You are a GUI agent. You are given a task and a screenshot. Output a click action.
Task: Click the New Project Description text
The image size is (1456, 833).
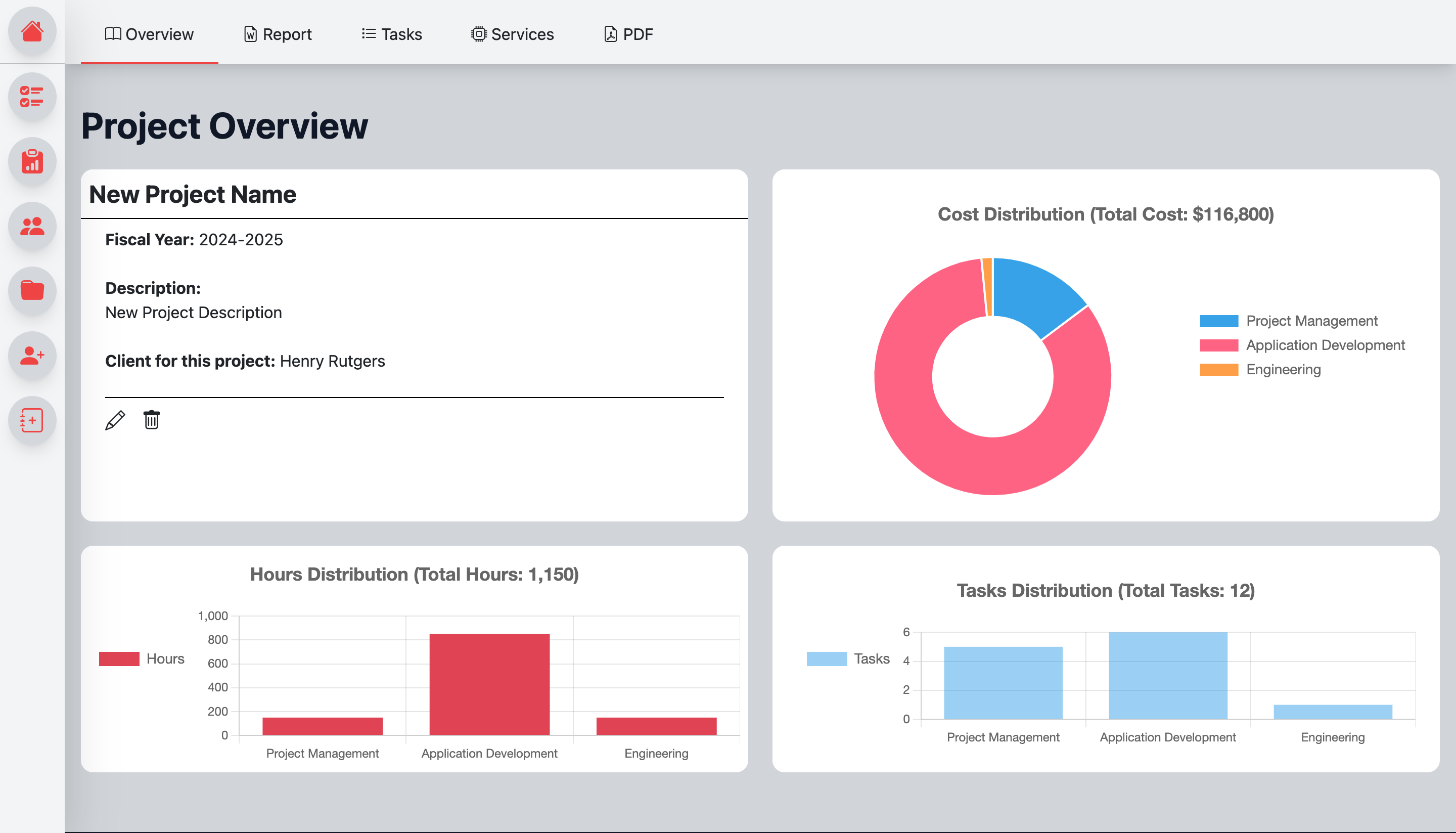193,313
